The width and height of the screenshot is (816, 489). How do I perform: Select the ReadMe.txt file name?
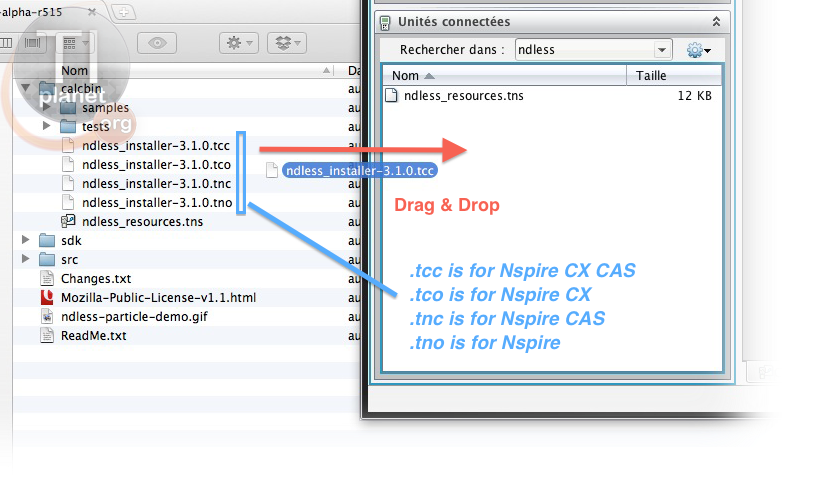(94, 336)
